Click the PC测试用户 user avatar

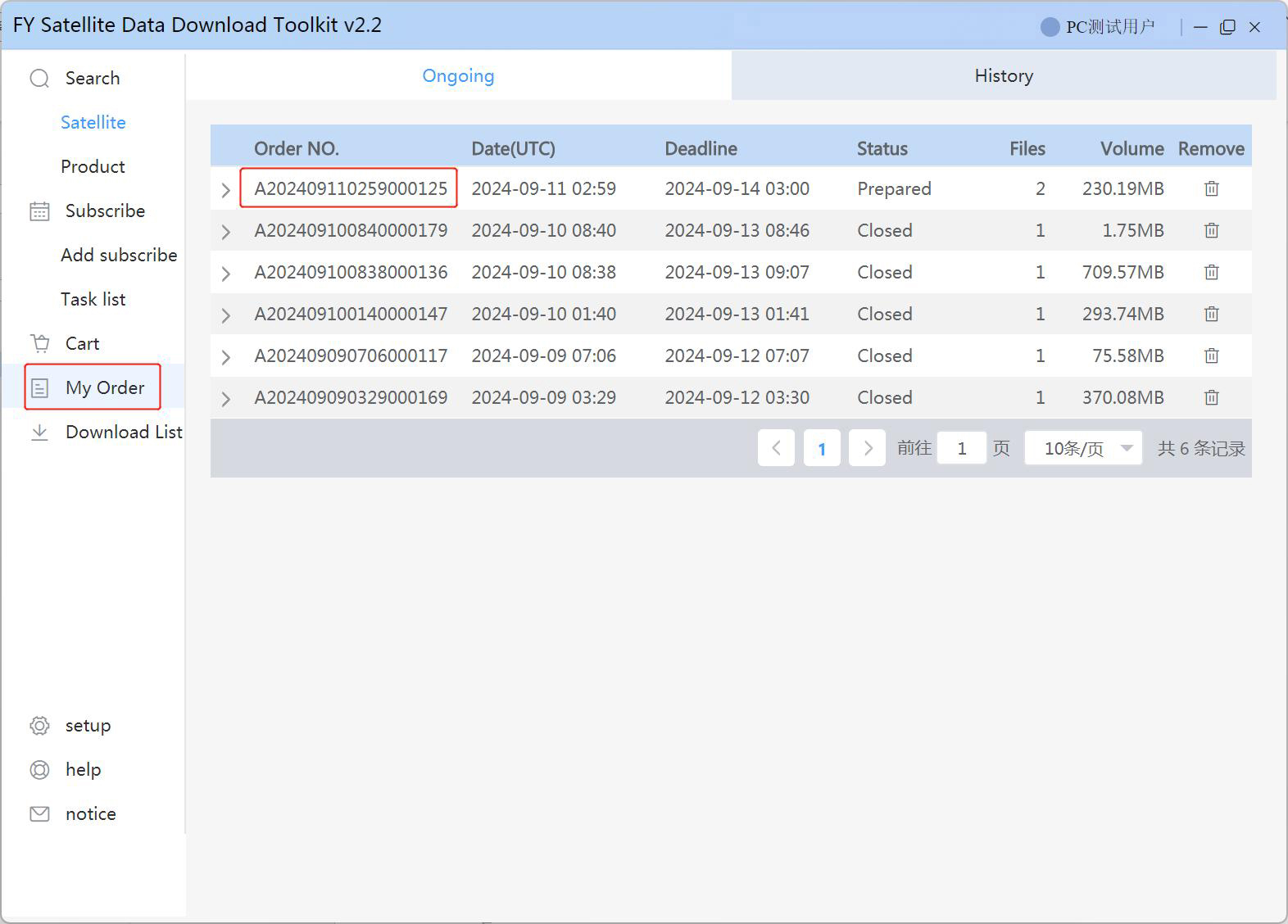point(1050,27)
